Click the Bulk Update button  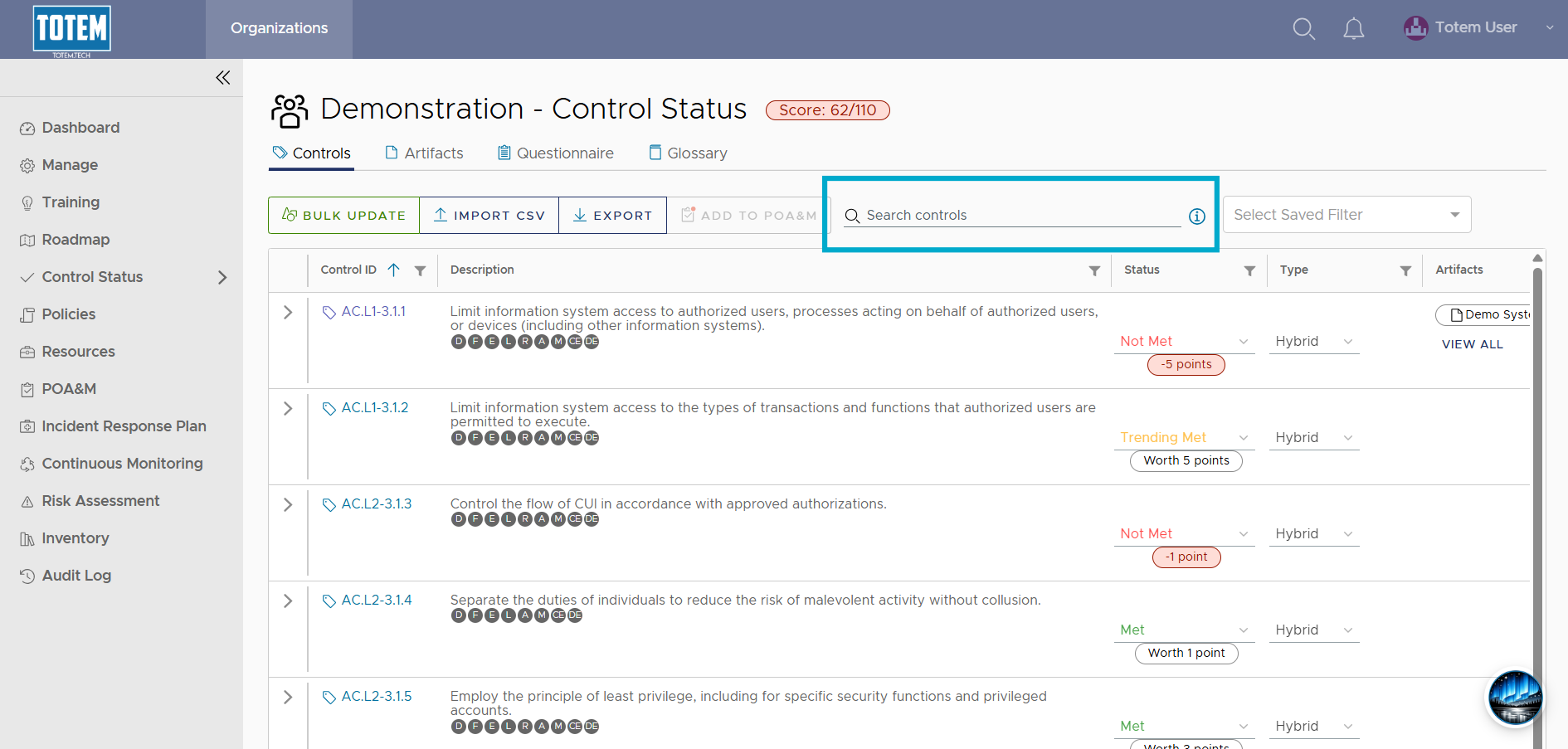pos(343,216)
